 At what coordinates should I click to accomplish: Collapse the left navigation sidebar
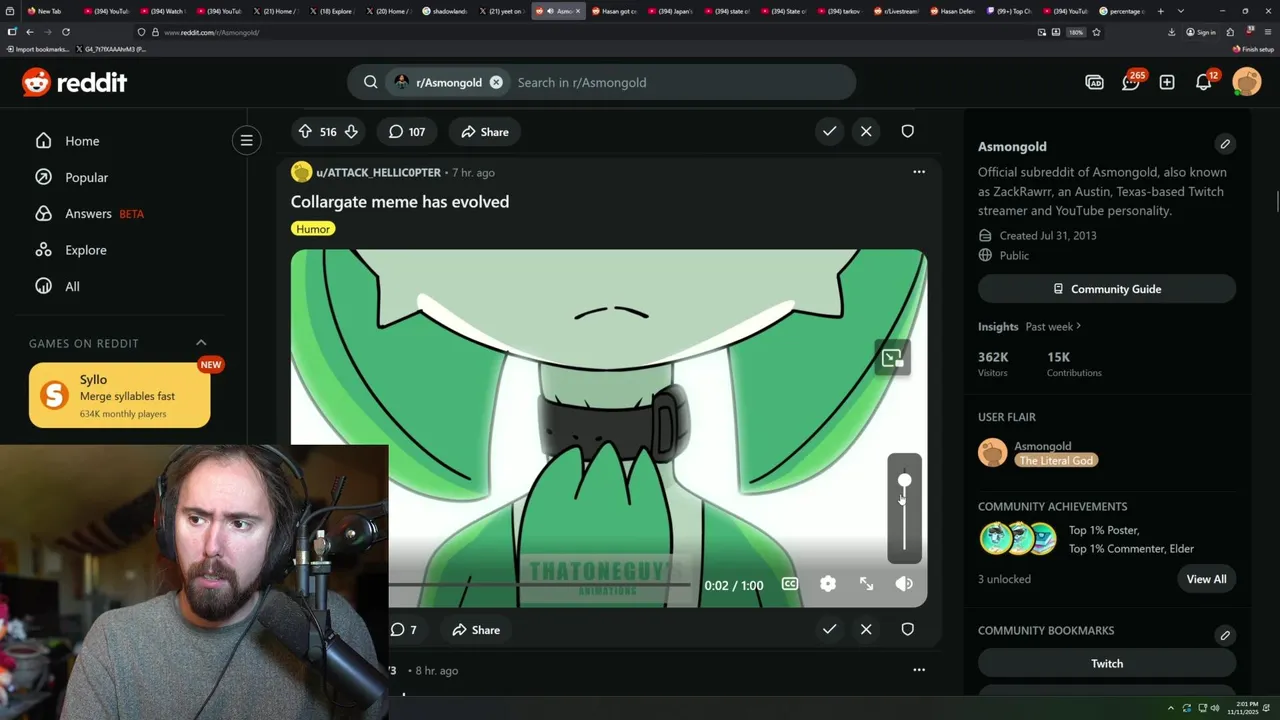[x=246, y=140]
